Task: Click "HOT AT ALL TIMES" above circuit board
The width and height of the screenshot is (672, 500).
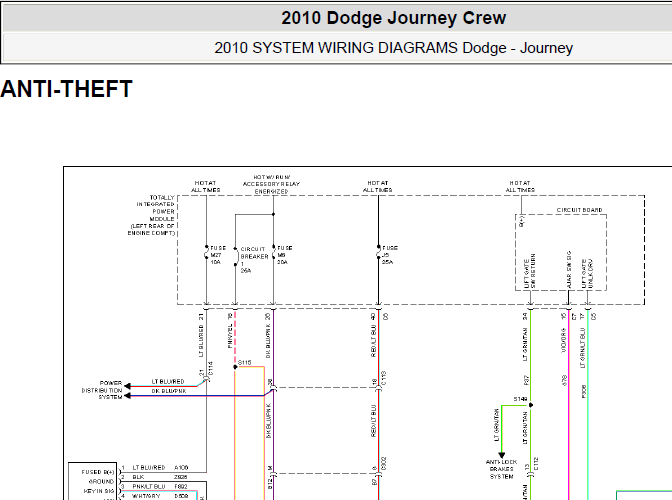Action: 520,186
